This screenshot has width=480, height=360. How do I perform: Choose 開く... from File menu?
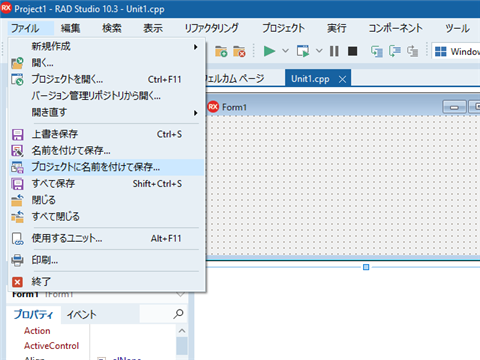106,63
